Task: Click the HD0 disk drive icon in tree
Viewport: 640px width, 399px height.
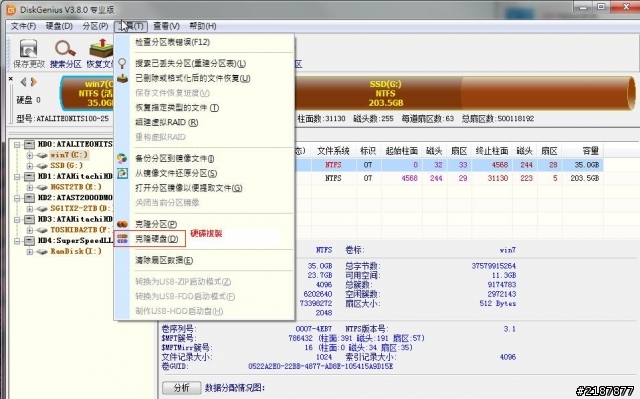Action: tap(29, 144)
